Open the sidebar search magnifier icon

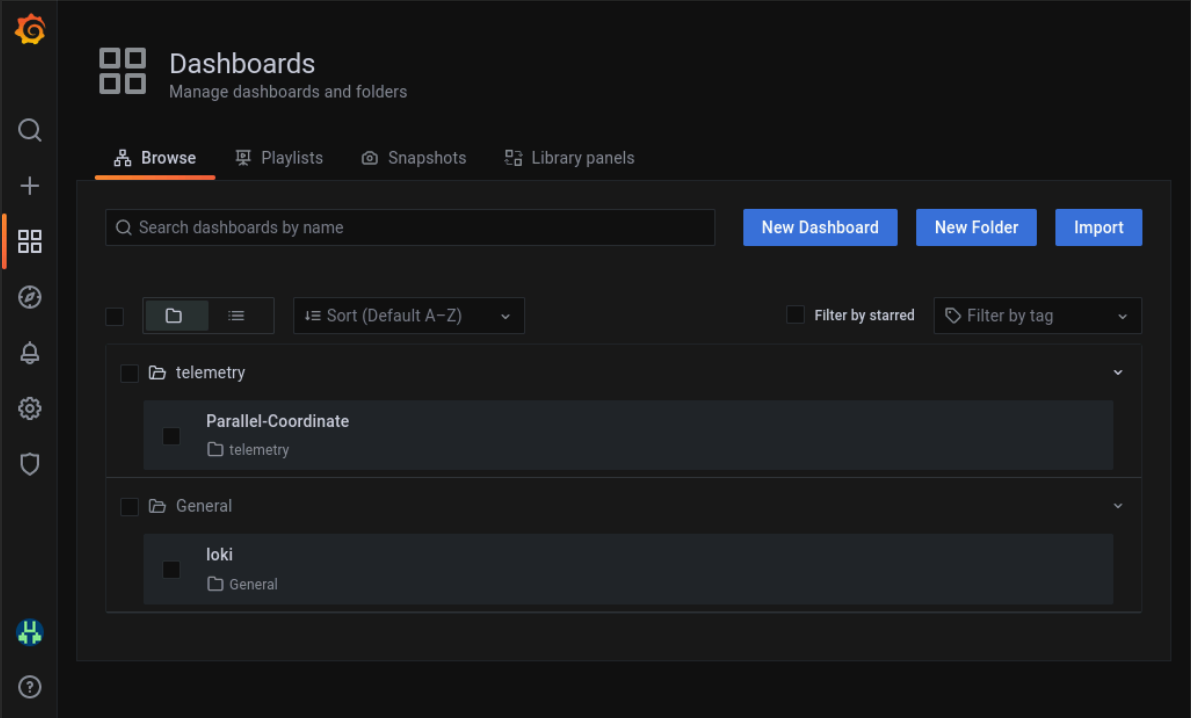[30, 131]
